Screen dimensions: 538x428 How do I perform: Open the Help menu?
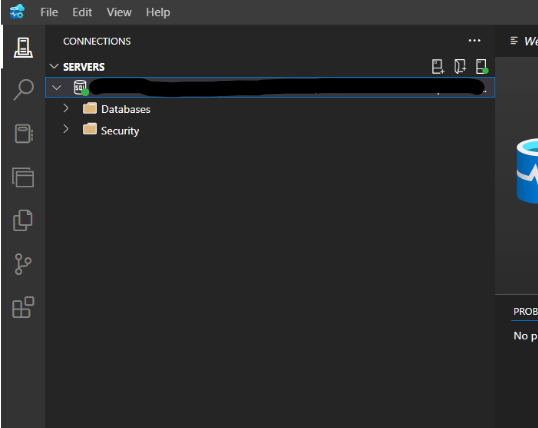click(x=158, y=12)
